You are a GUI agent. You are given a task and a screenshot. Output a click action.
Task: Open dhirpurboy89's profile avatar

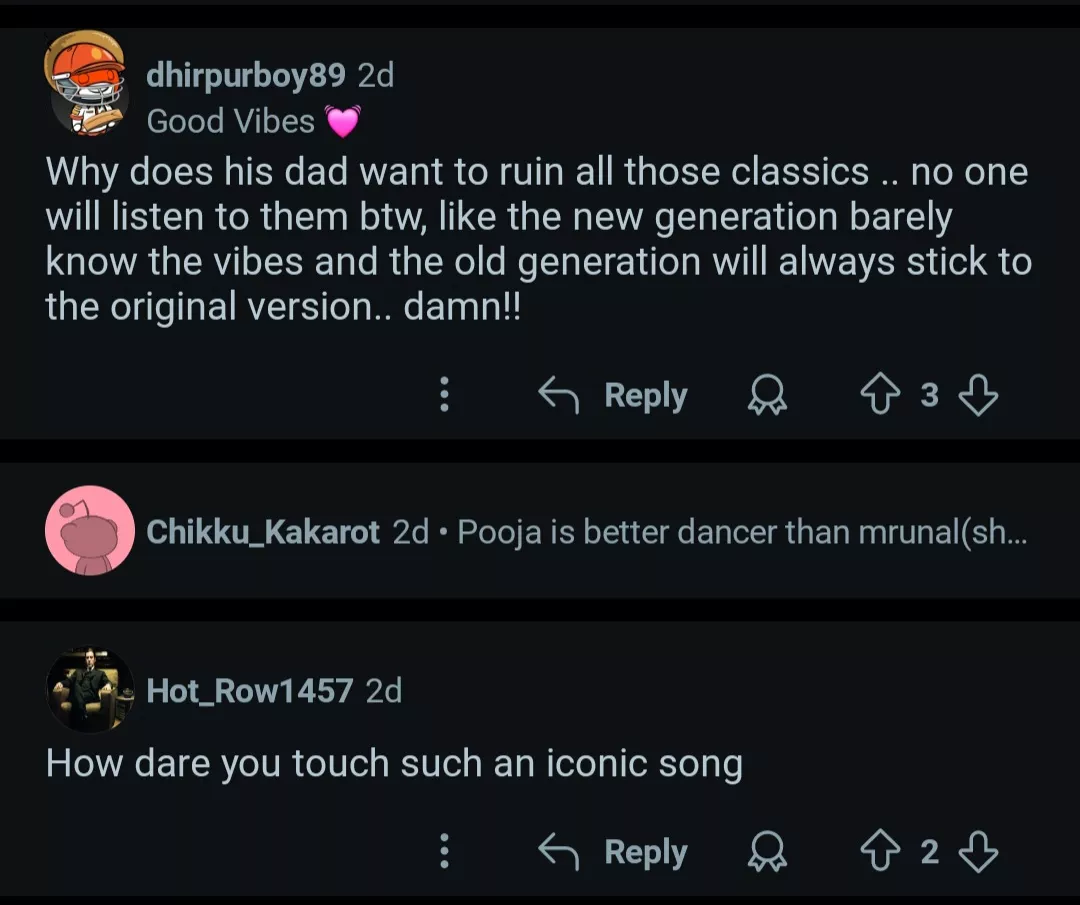tap(87, 83)
